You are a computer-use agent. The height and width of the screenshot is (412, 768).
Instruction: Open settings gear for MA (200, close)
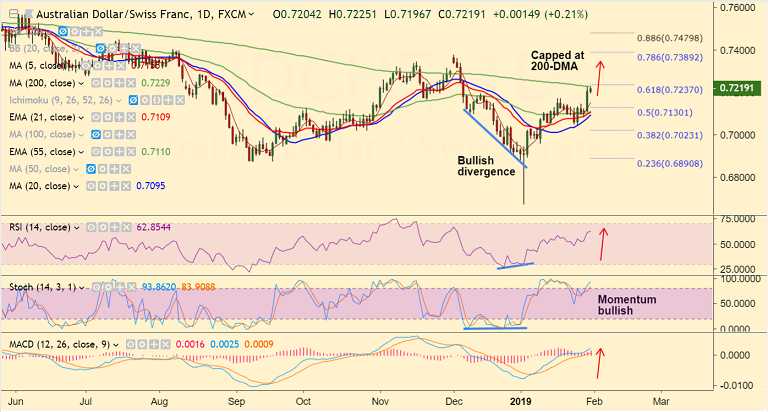click(107, 83)
